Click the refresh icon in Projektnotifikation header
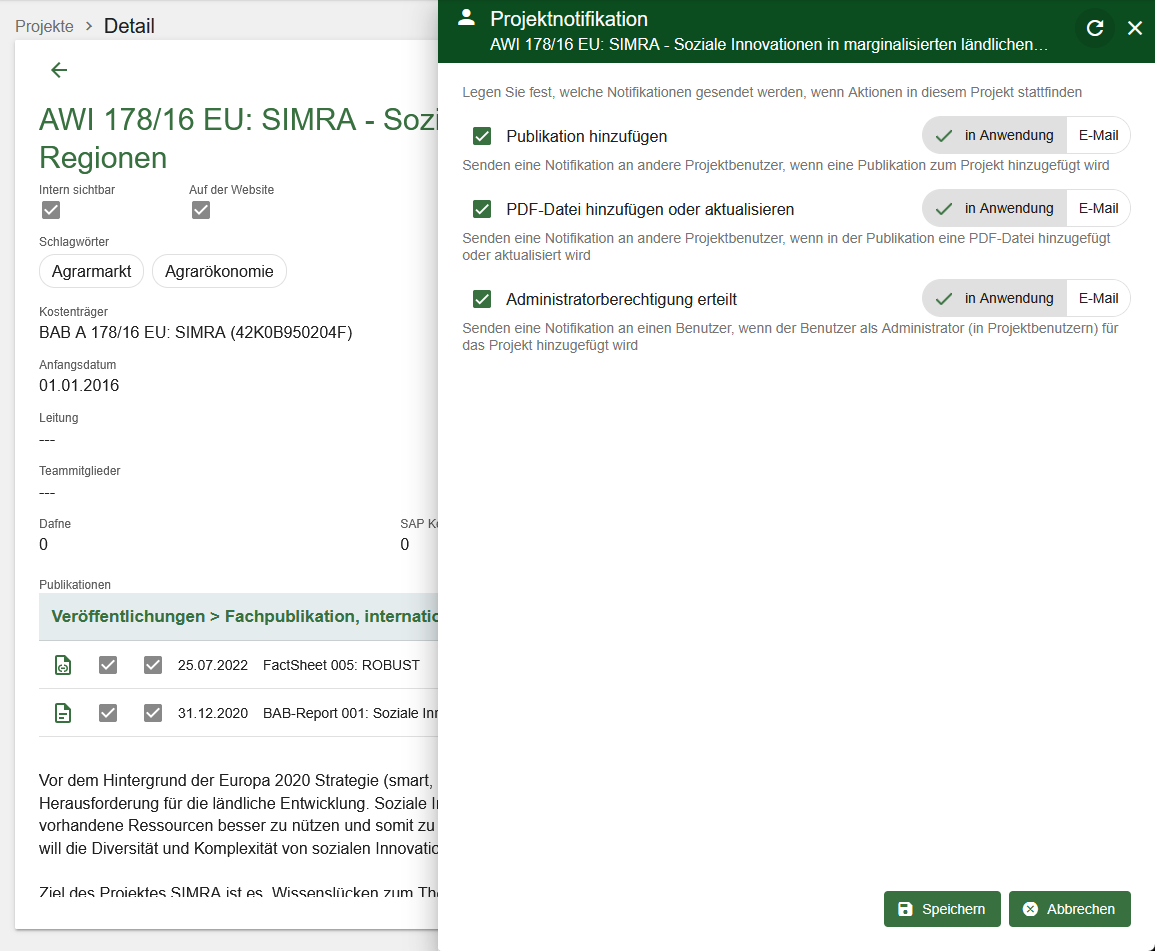The height and width of the screenshot is (951, 1155). pos(1095,28)
